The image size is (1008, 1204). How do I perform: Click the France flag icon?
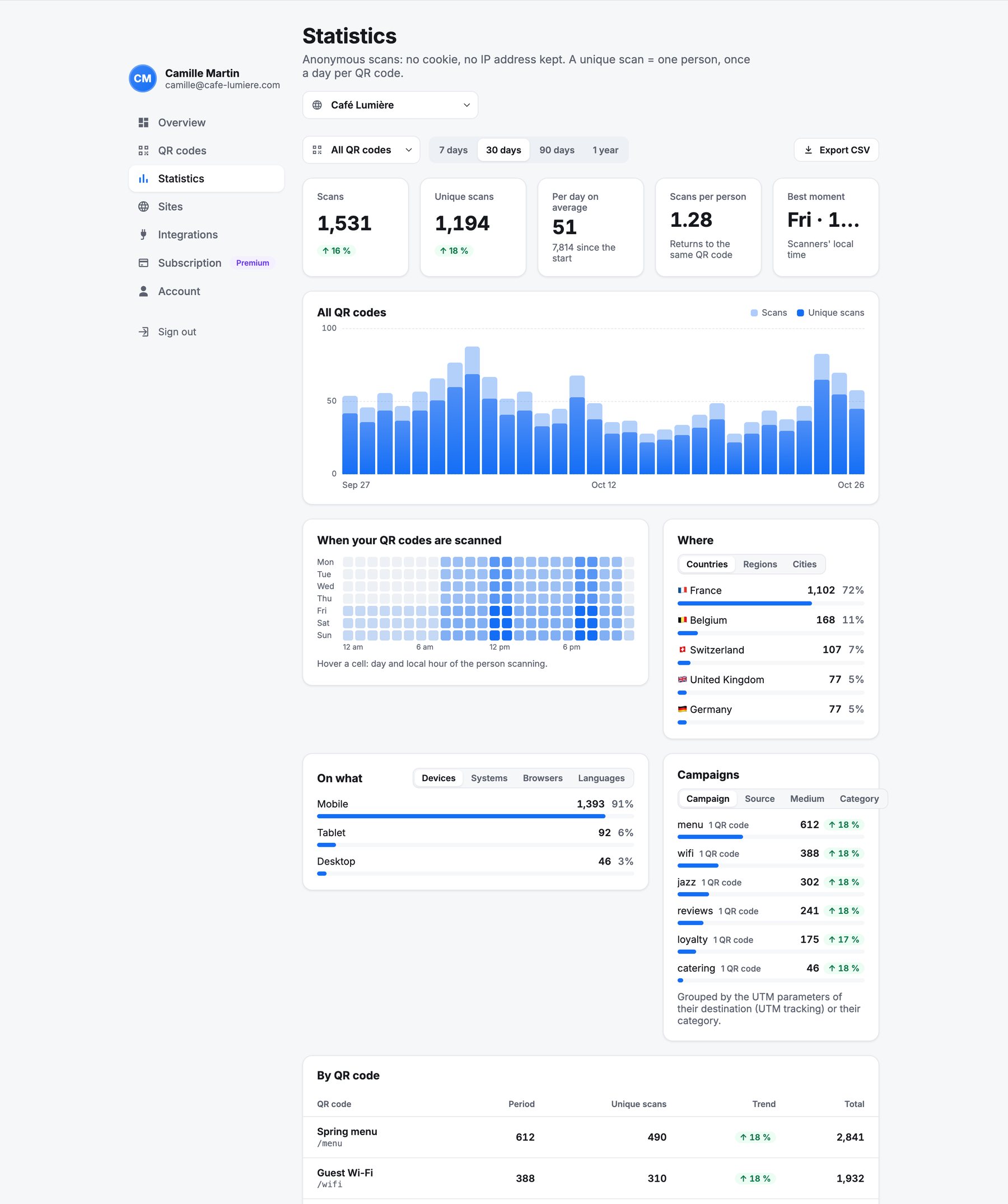tap(682, 590)
